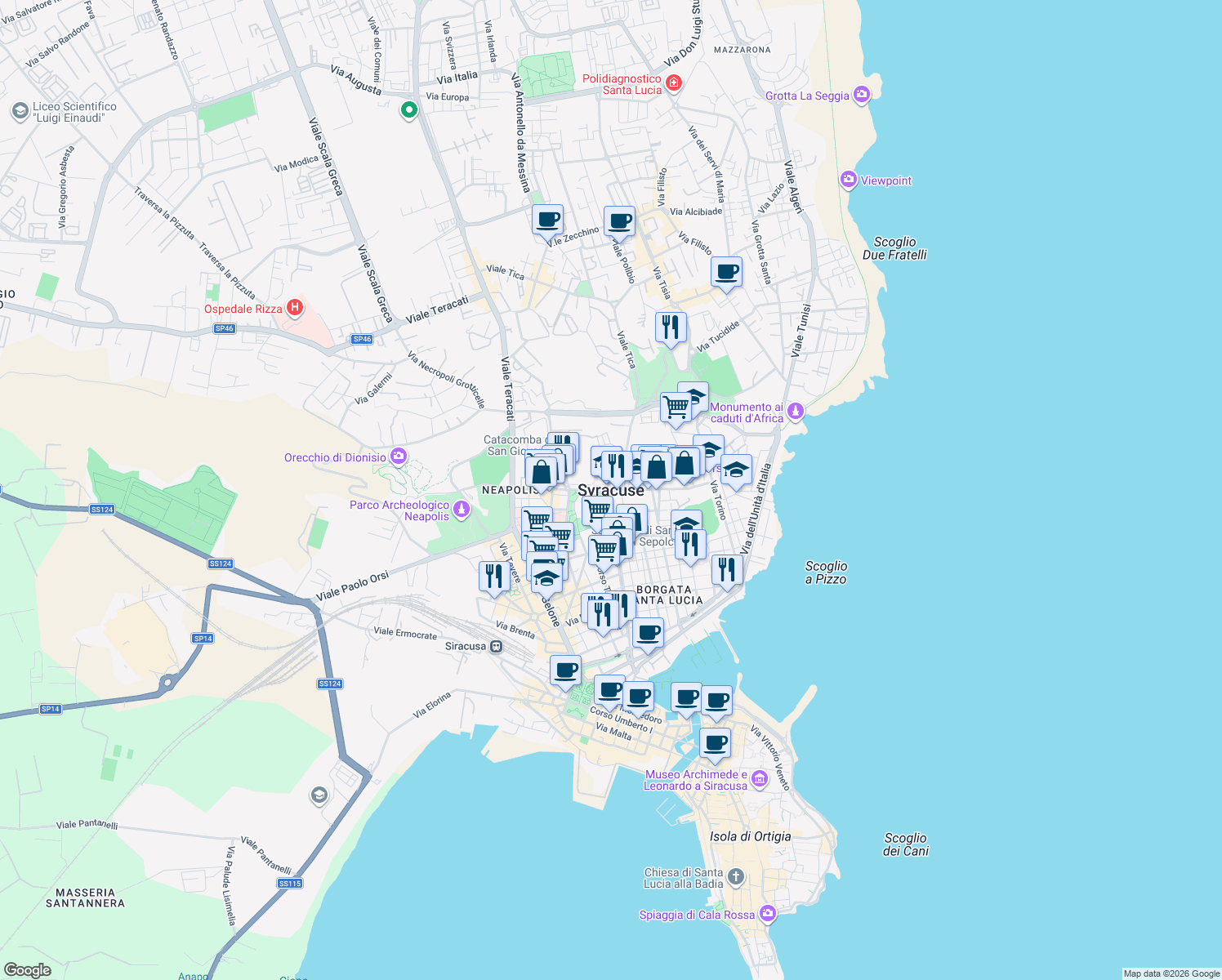Open the Museo Archimede e Leonardo museum marker
The width and height of the screenshot is (1222, 980).
pos(758,779)
